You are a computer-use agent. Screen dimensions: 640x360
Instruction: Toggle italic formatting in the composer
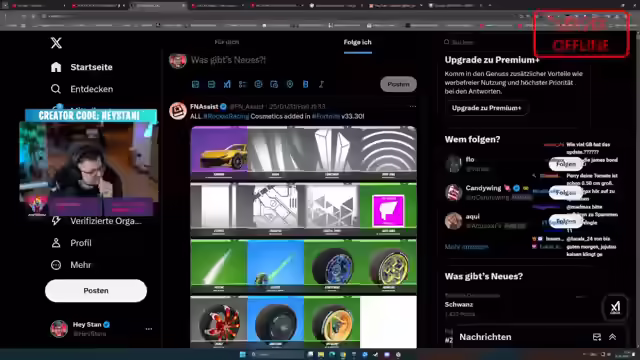pos(321,84)
